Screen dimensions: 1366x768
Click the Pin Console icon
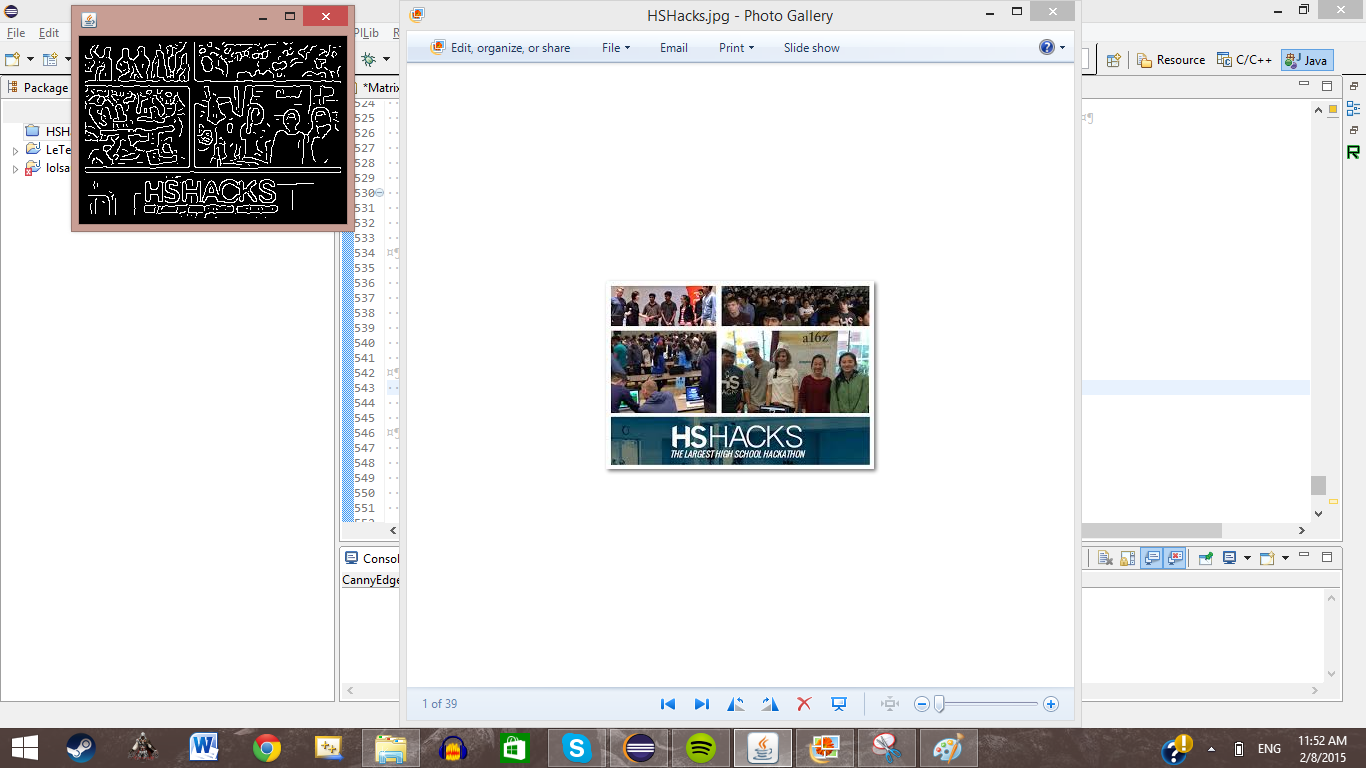coord(1205,558)
